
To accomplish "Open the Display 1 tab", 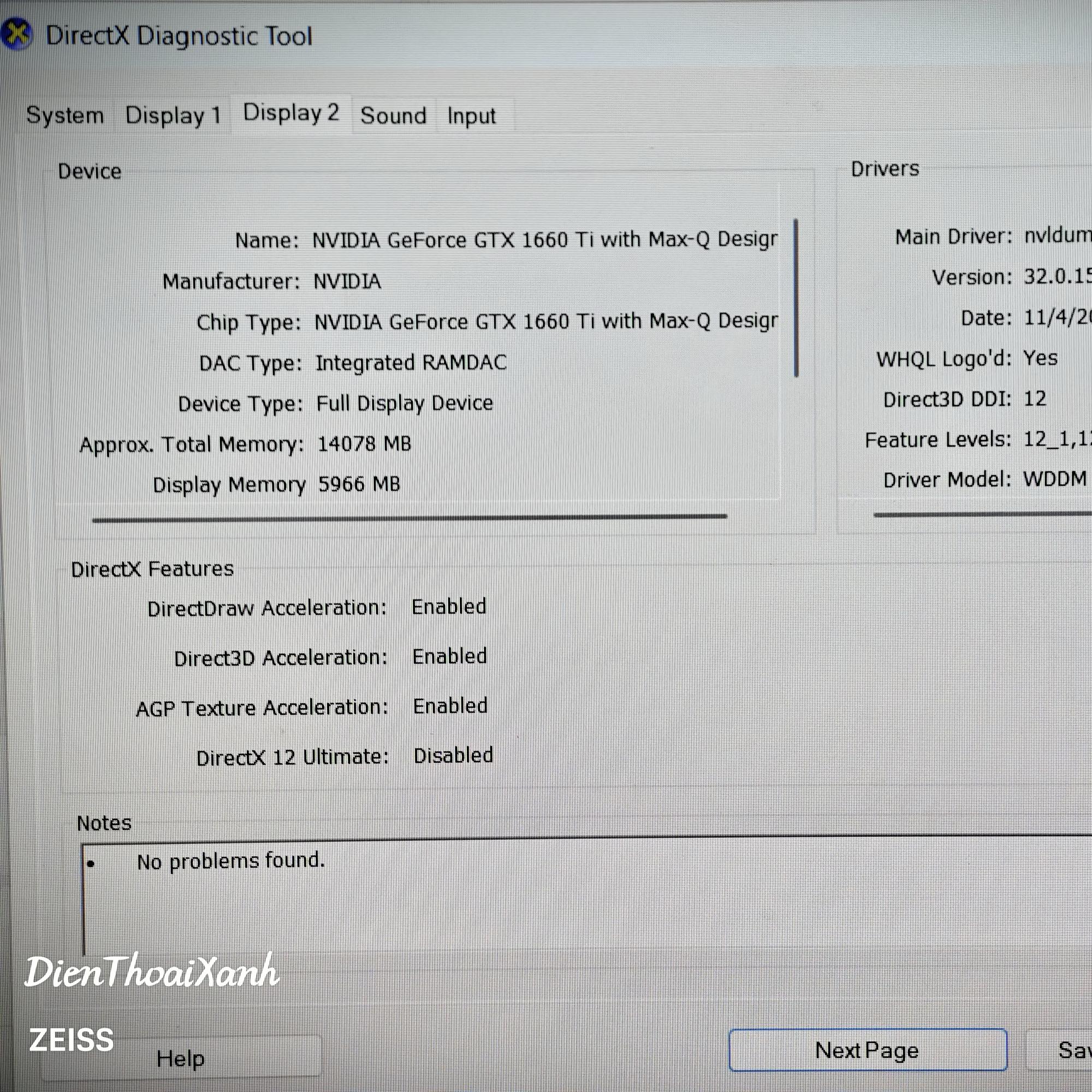I will tap(173, 115).
